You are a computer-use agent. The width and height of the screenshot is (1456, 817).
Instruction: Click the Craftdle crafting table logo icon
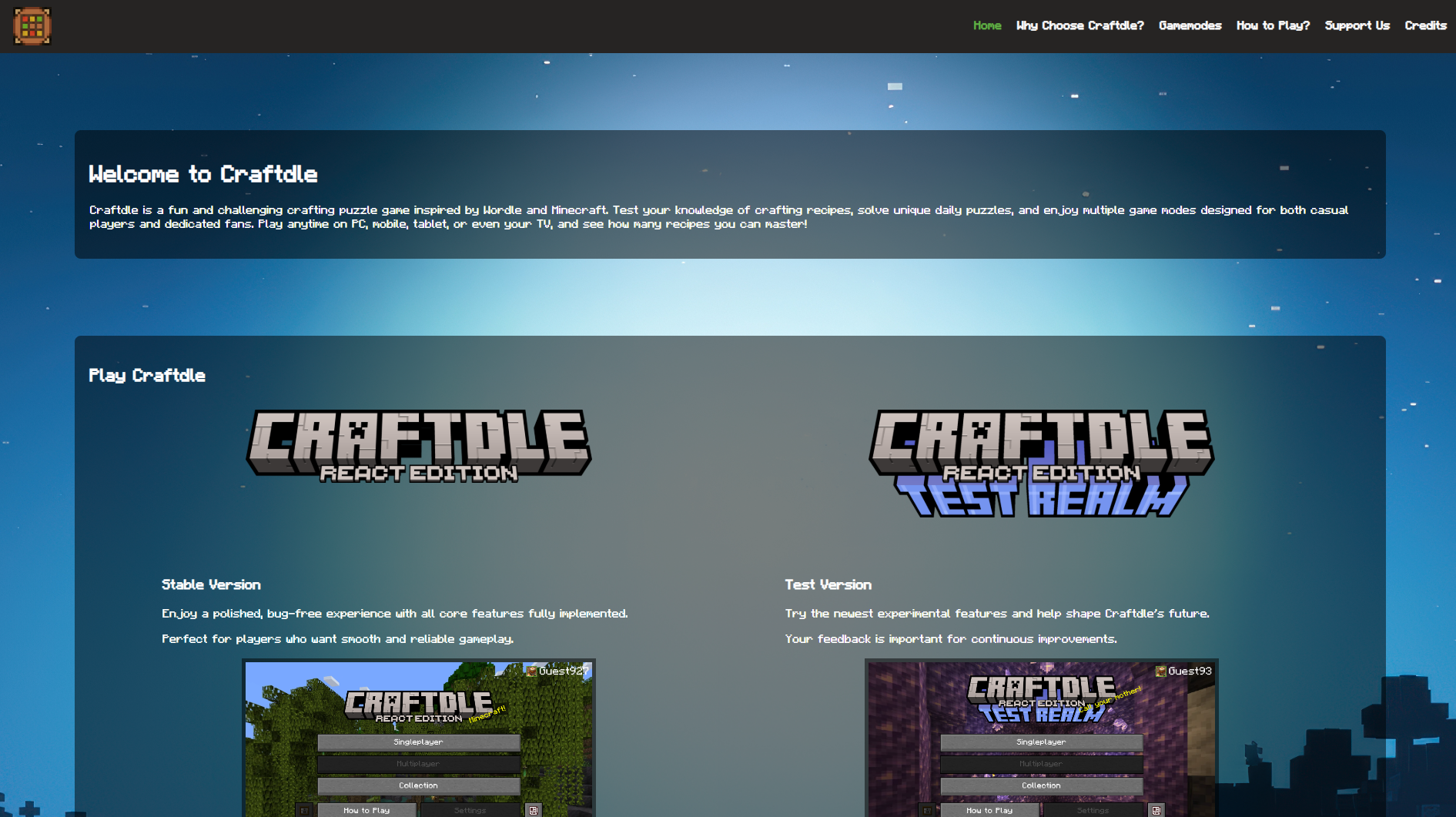click(32, 26)
